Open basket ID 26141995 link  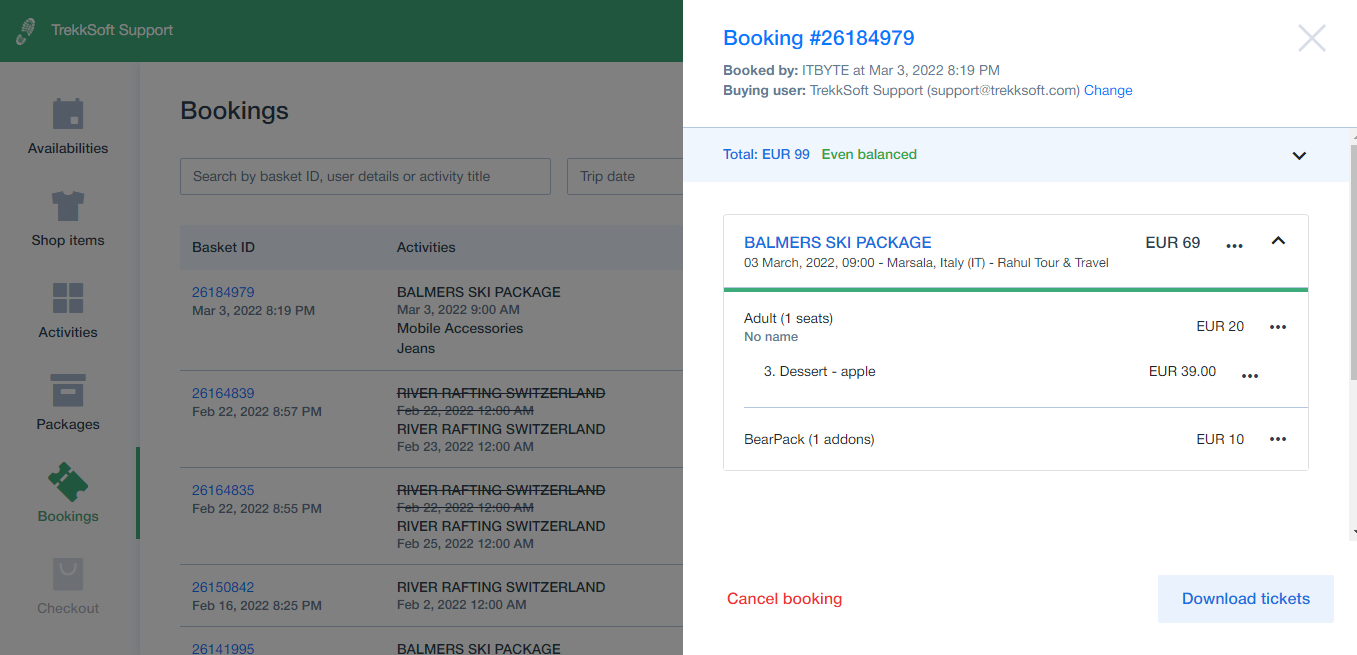[223, 648]
